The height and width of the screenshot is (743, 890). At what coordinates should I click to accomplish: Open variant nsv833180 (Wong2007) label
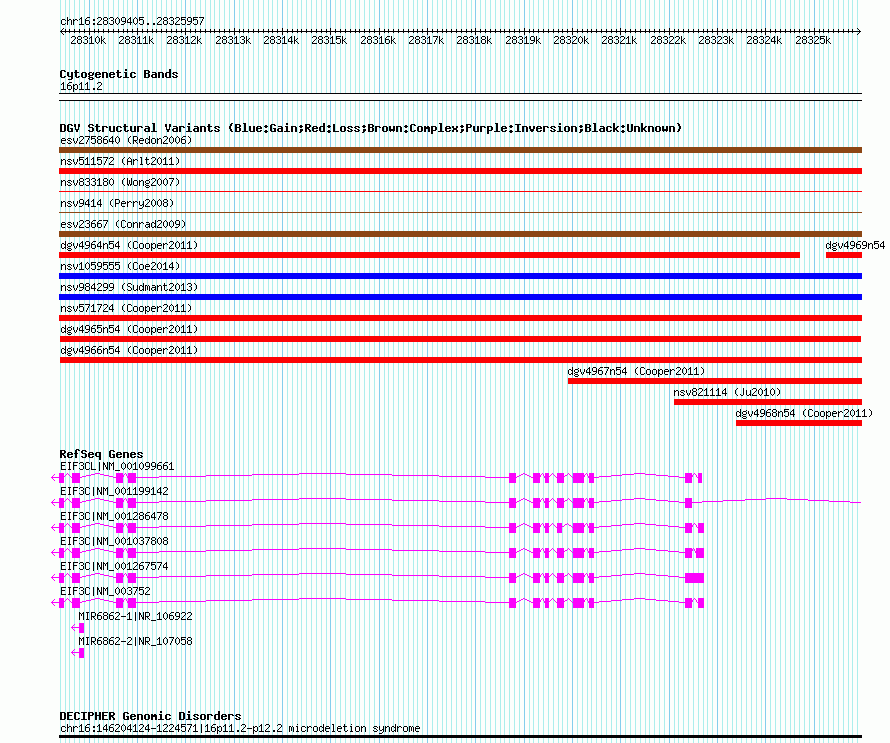point(120,182)
